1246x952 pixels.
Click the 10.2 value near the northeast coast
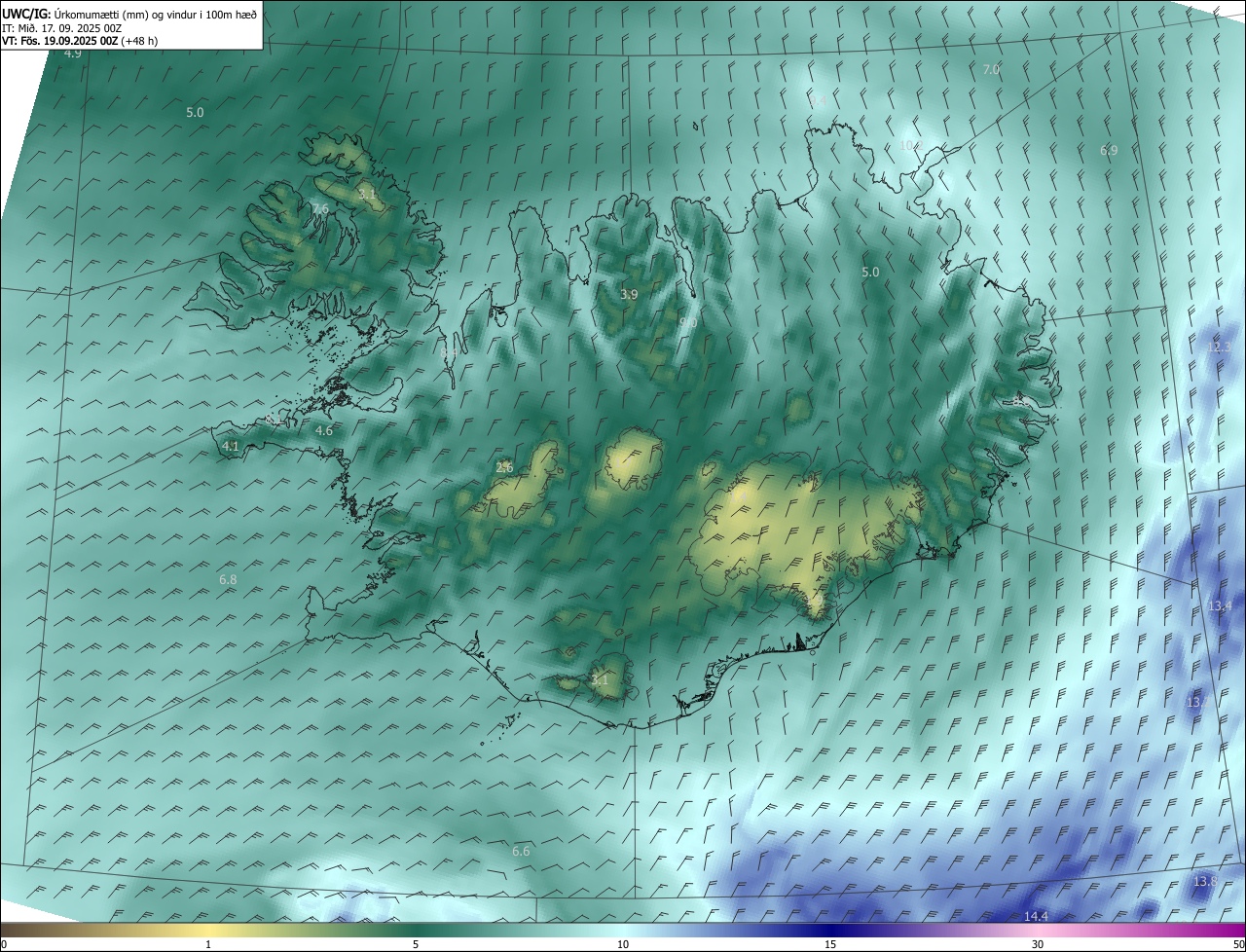tap(909, 146)
